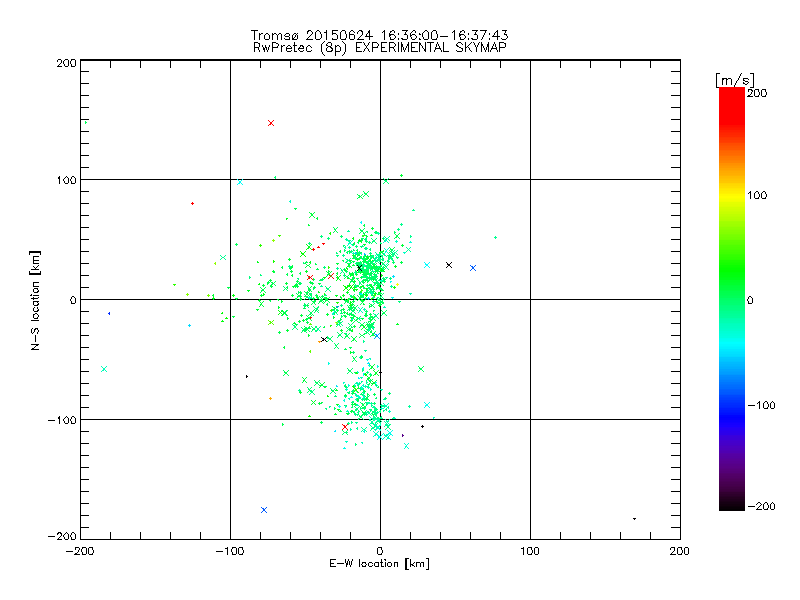Click the red diamond point in upper-left quadrant

click(x=192, y=204)
